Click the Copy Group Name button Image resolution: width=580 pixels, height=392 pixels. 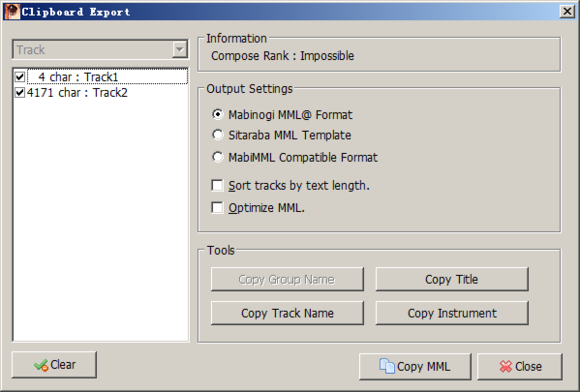[287, 279]
